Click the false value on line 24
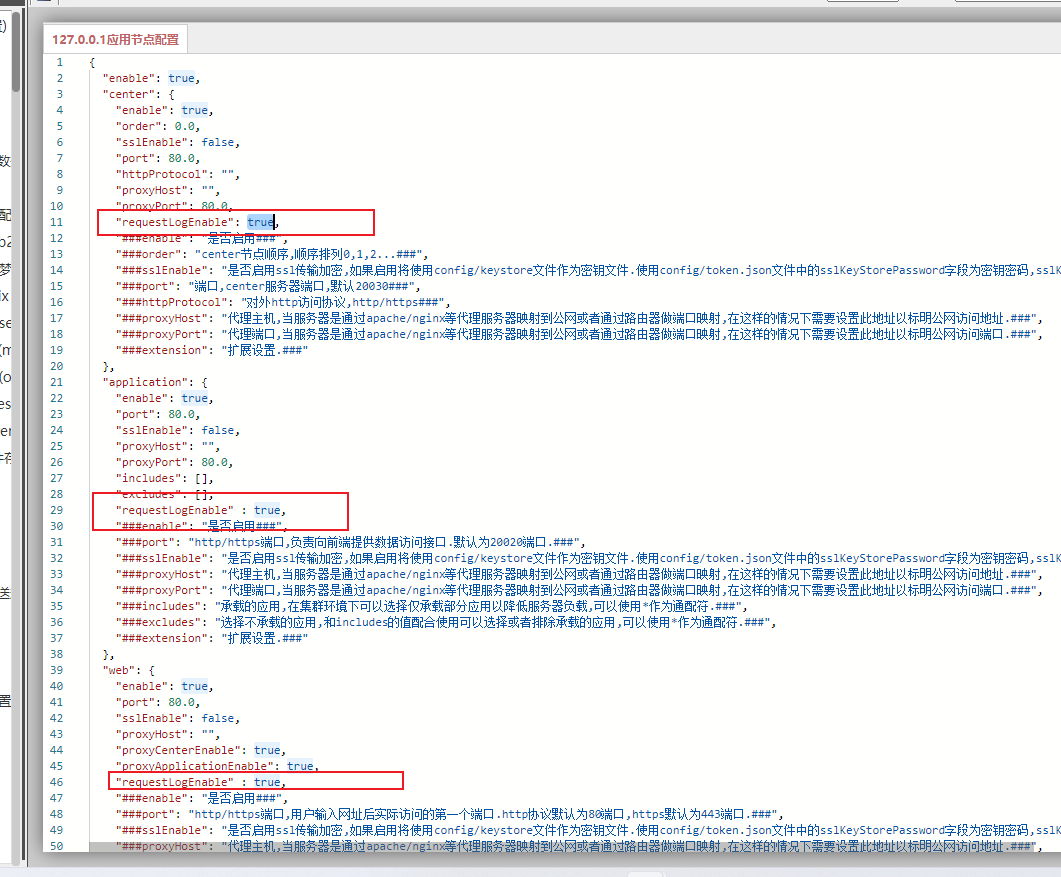Image resolution: width=1061 pixels, height=877 pixels. click(x=218, y=430)
